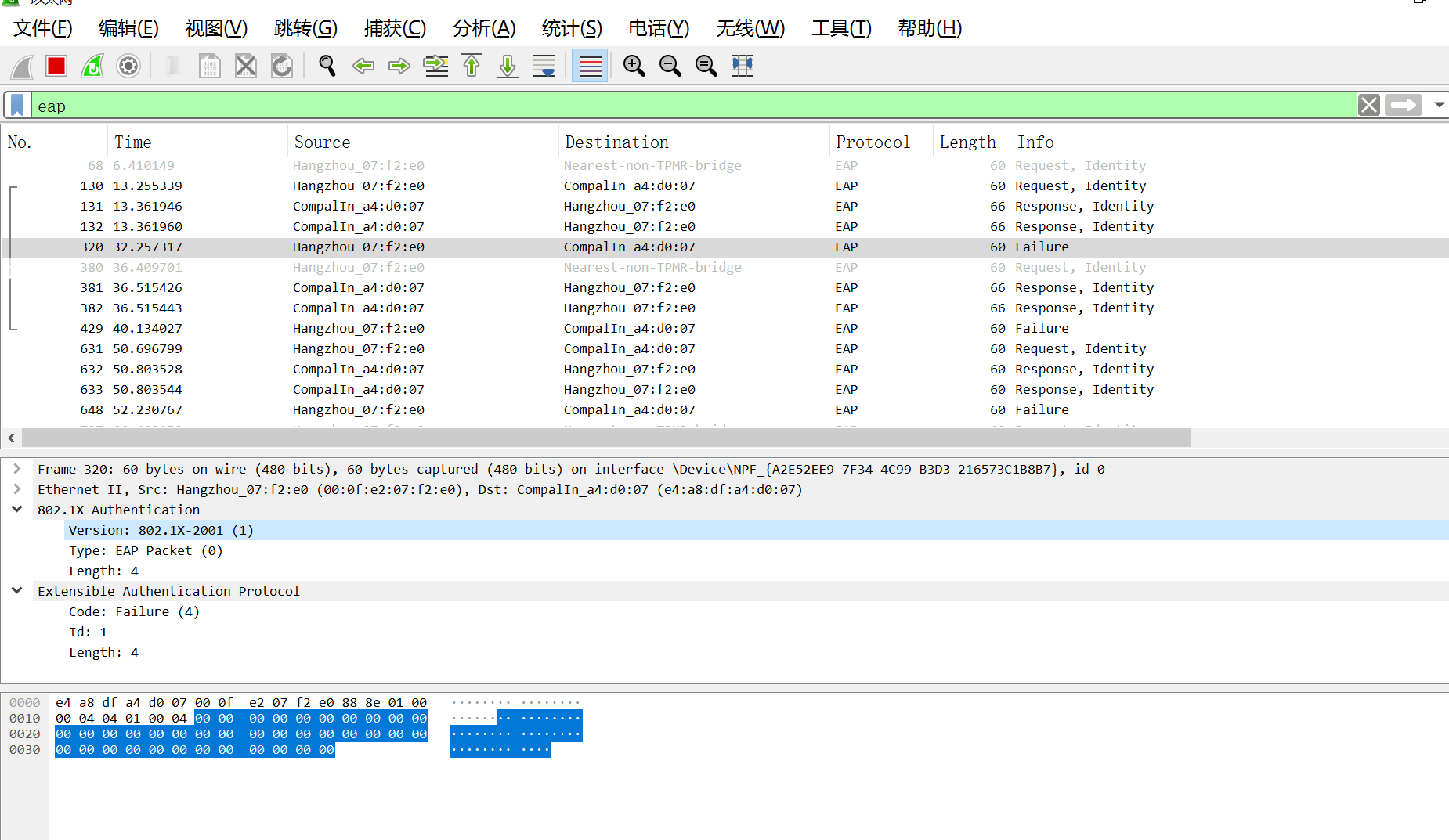Click hex offset row 0000

coord(24,702)
